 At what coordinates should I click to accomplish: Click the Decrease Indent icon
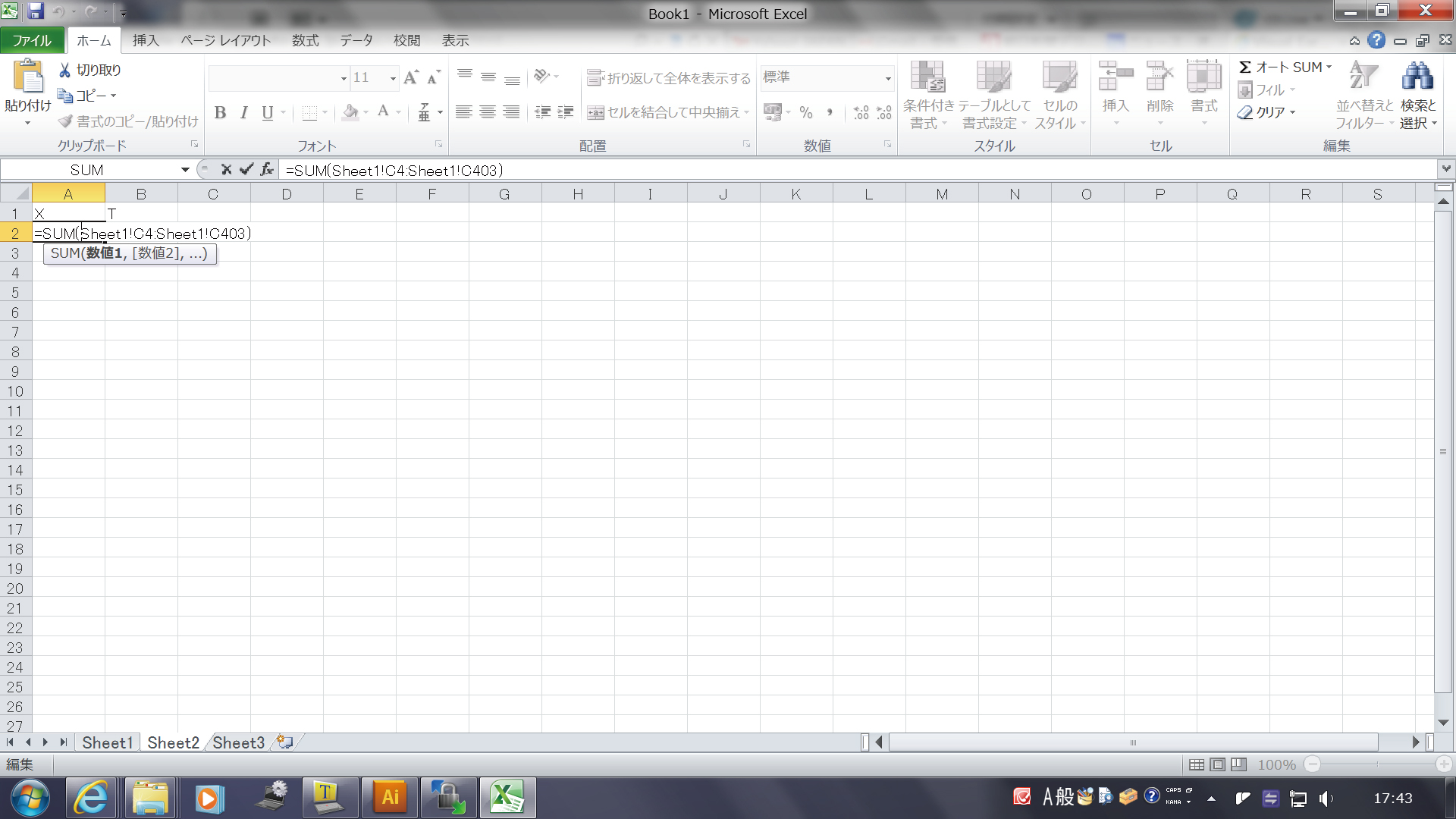click(542, 112)
